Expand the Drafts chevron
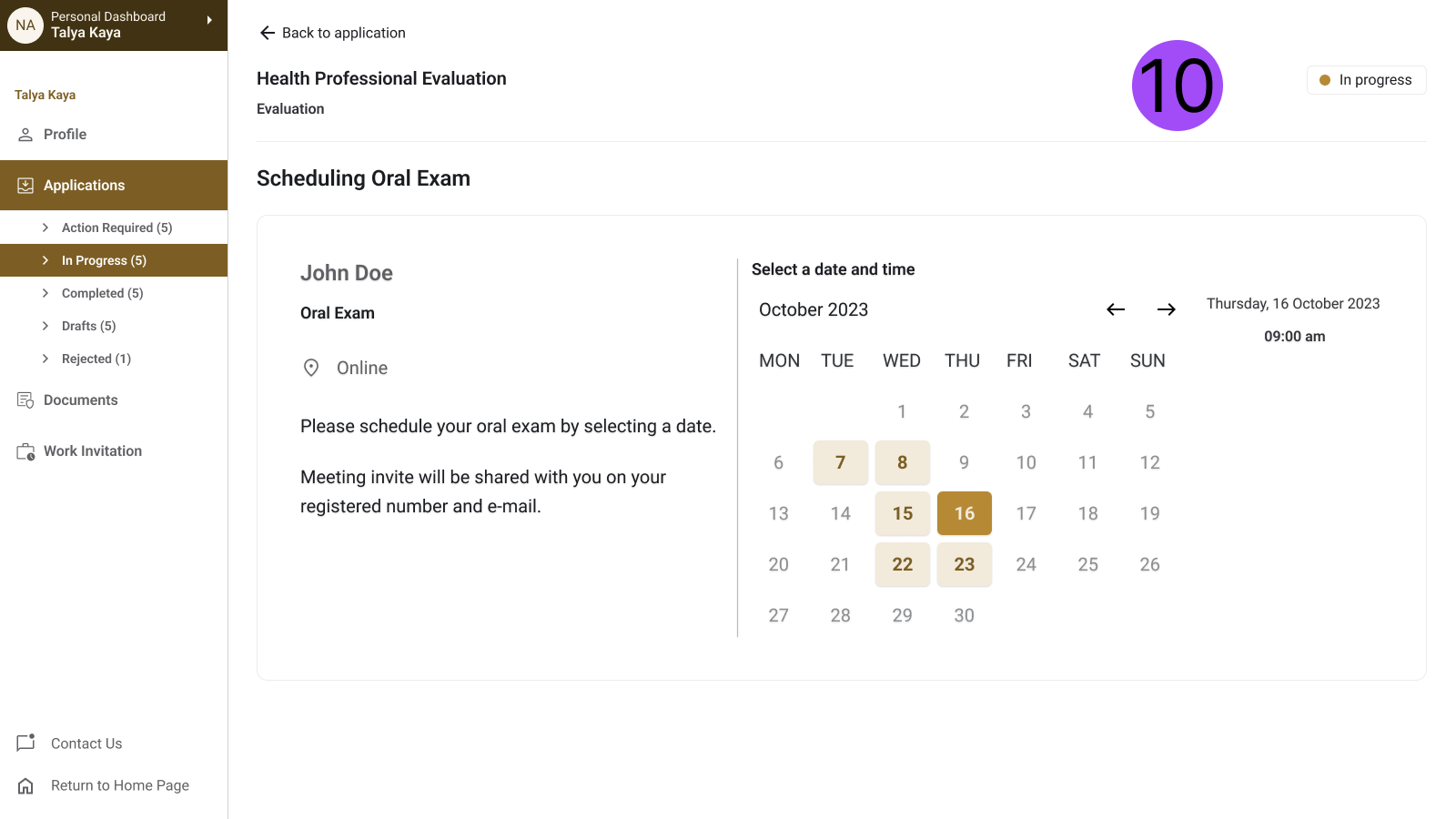This screenshot has height=819, width=1456. (45, 326)
